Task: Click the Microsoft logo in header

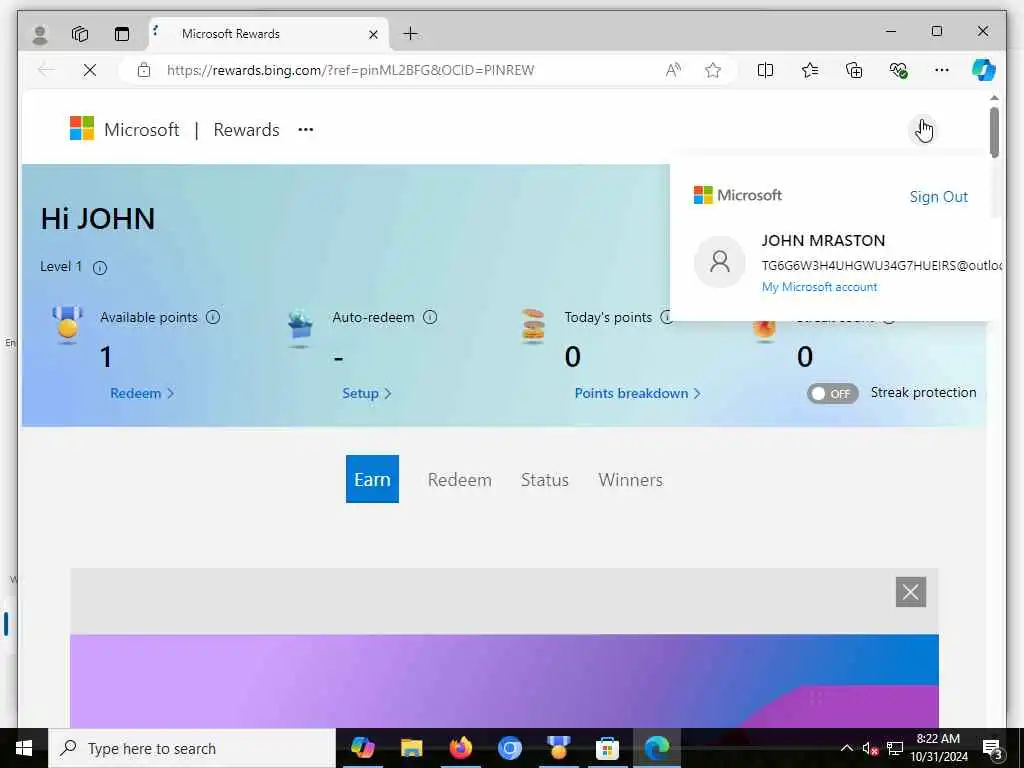Action: [125, 129]
